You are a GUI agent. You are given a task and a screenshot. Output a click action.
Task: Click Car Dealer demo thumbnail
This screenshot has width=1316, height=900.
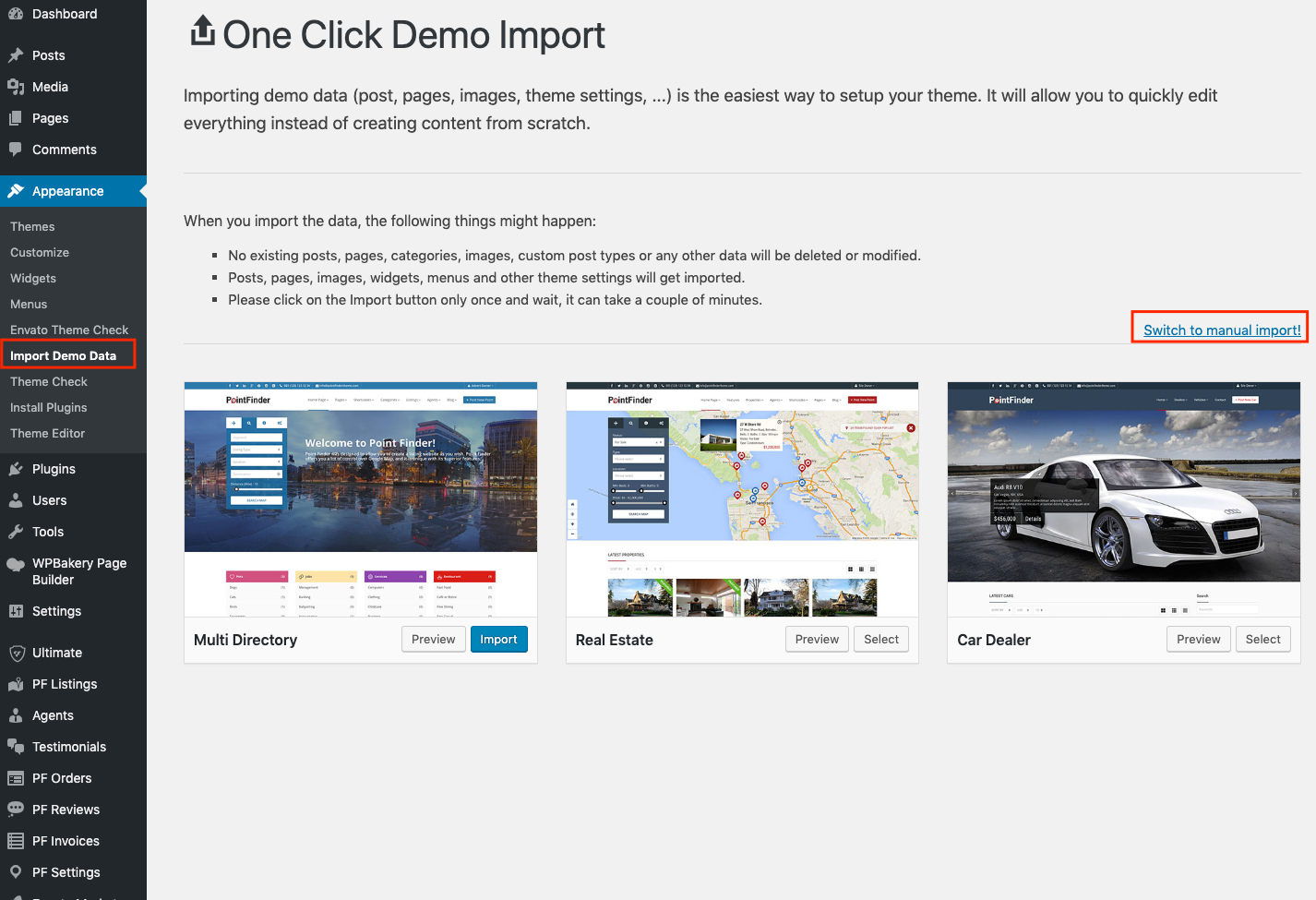coord(1124,499)
